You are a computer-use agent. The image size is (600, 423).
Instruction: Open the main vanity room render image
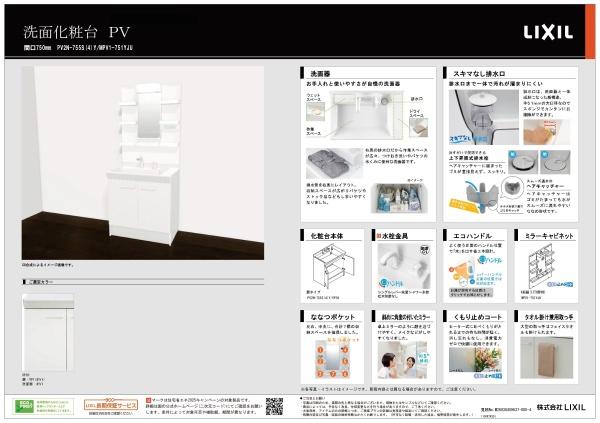coord(143,163)
